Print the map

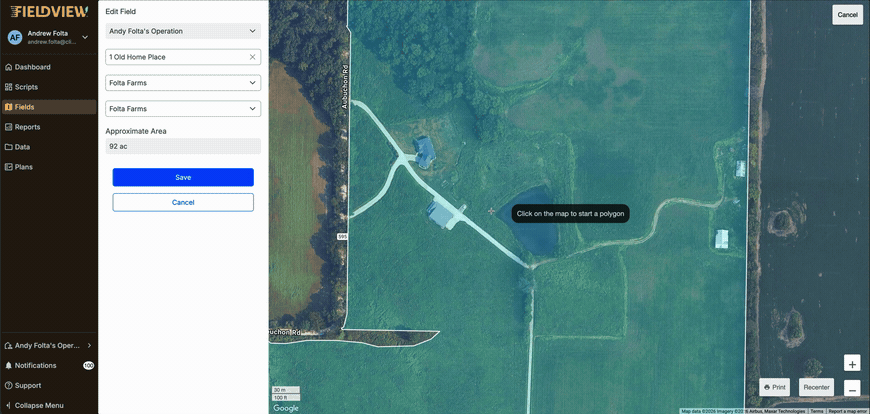click(x=775, y=387)
